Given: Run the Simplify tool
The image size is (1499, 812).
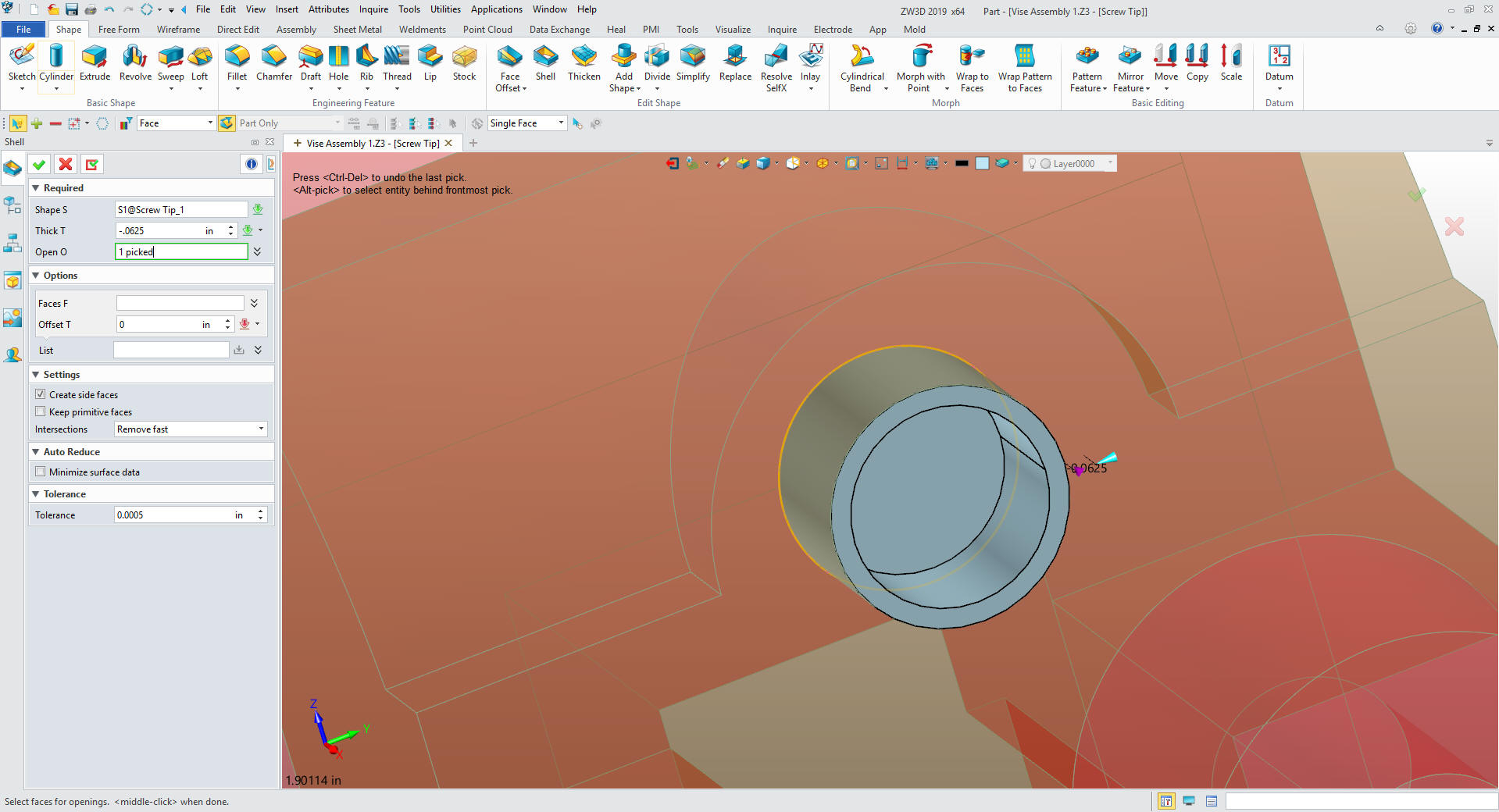Looking at the screenshot, I should point(693,62).
